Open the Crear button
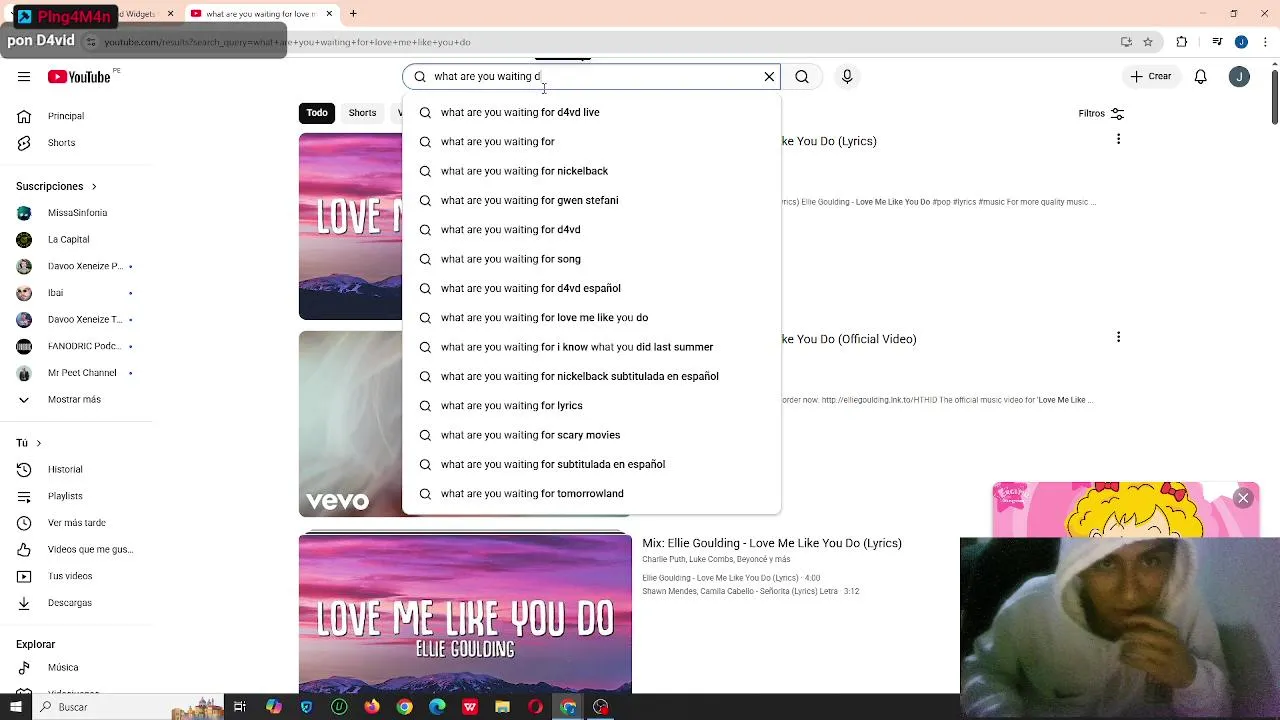The width and height of the screenshot is (1280, 720). (x=1150, y=77)
